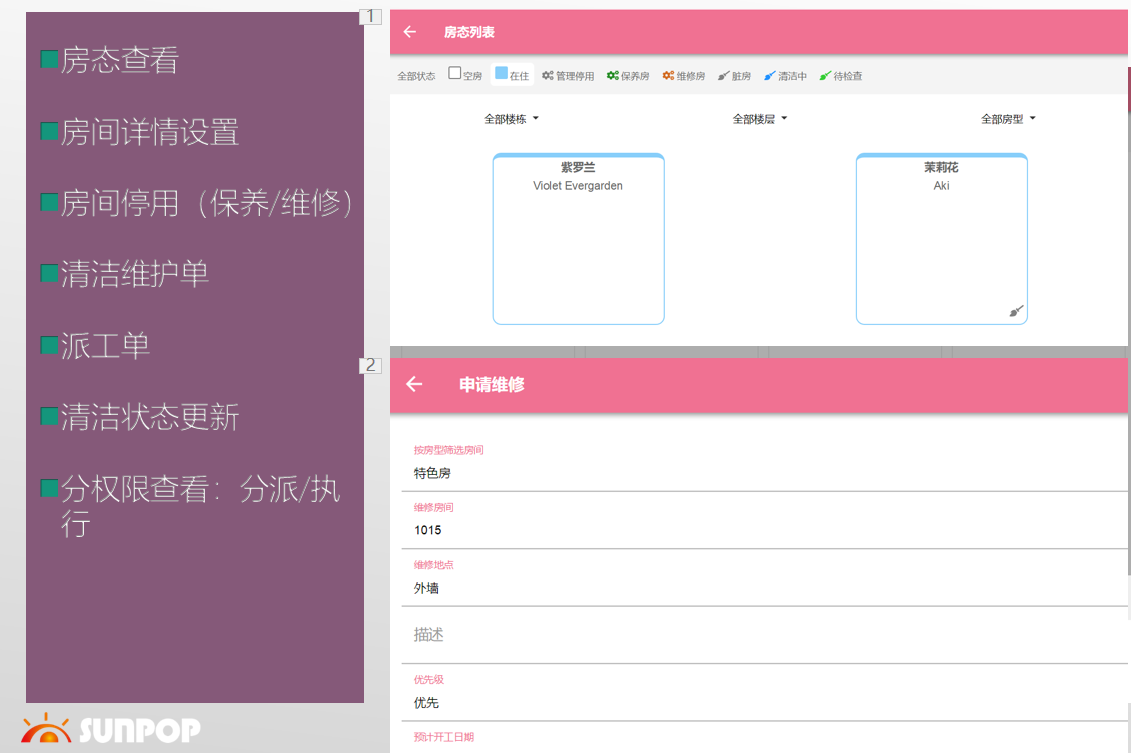Filter rooms by 清洁中 status
This screenshot has width=1131, height=753.
[785, 76]
